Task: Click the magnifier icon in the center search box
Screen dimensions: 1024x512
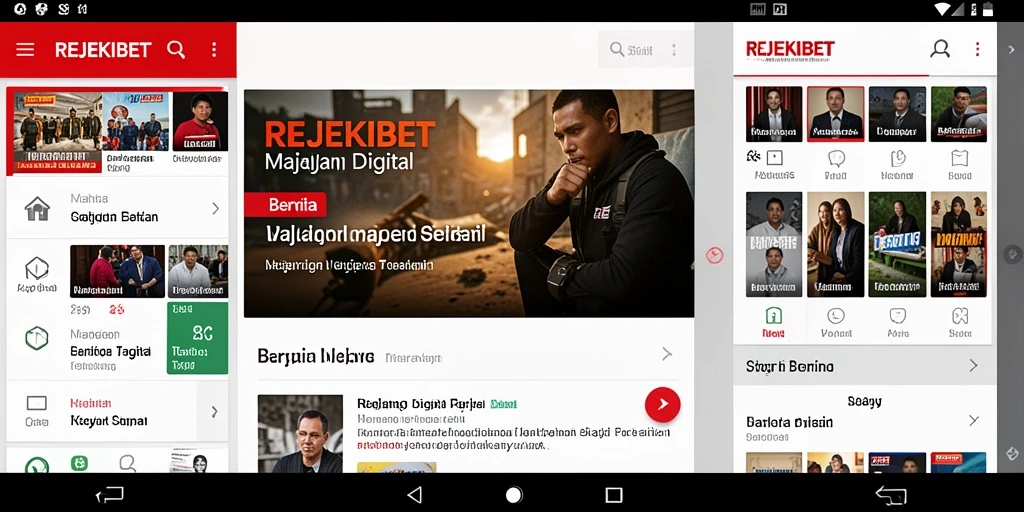Action: 616,50
